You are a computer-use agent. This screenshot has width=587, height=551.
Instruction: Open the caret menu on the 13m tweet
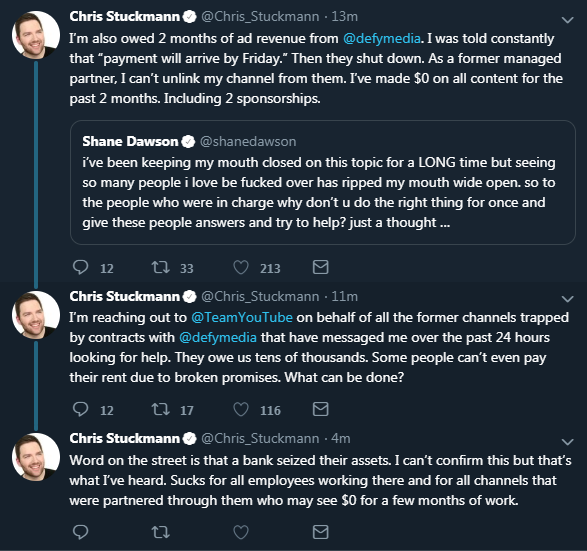click(x=568, y=20)
